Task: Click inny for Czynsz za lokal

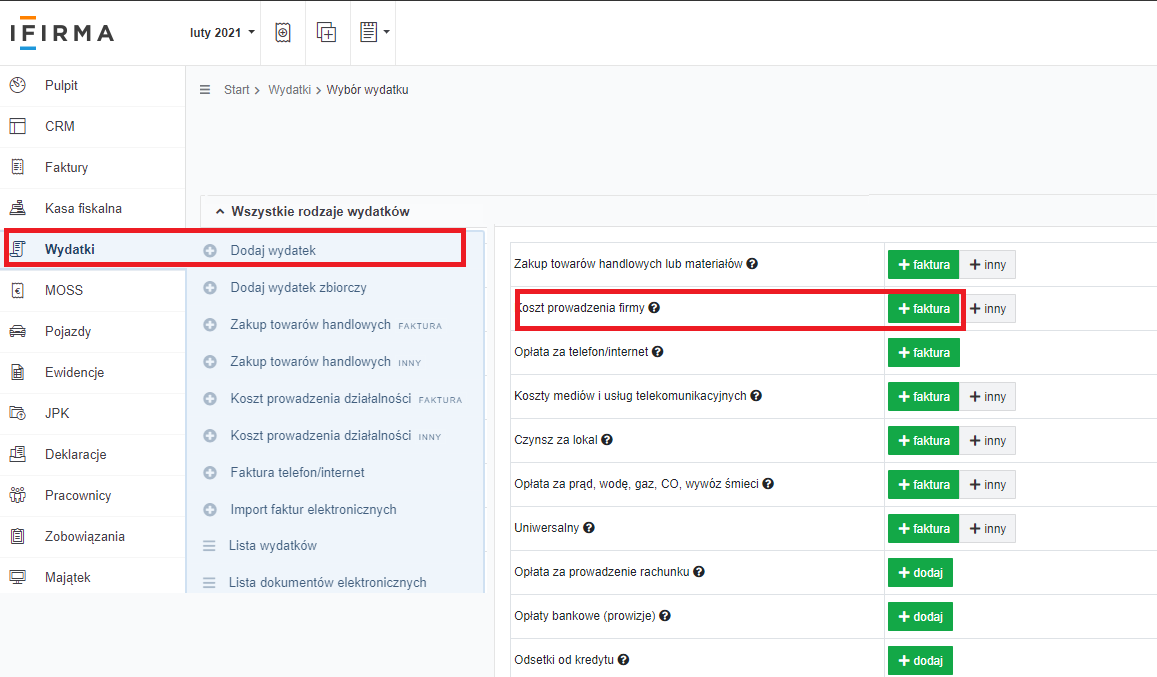Action: [987, 441]
